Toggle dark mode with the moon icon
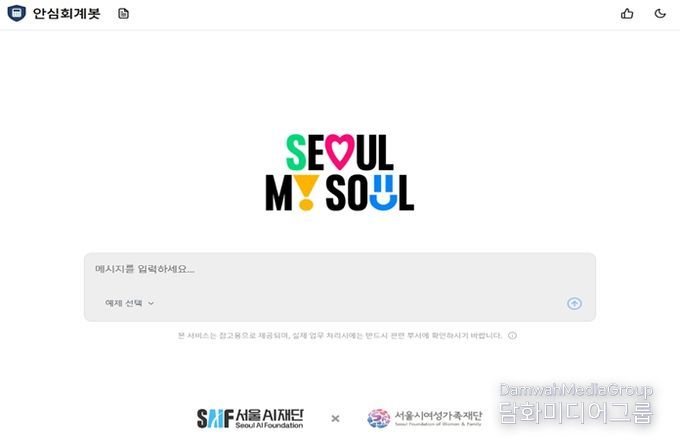The image size is (680, 446). click(660, 13)
